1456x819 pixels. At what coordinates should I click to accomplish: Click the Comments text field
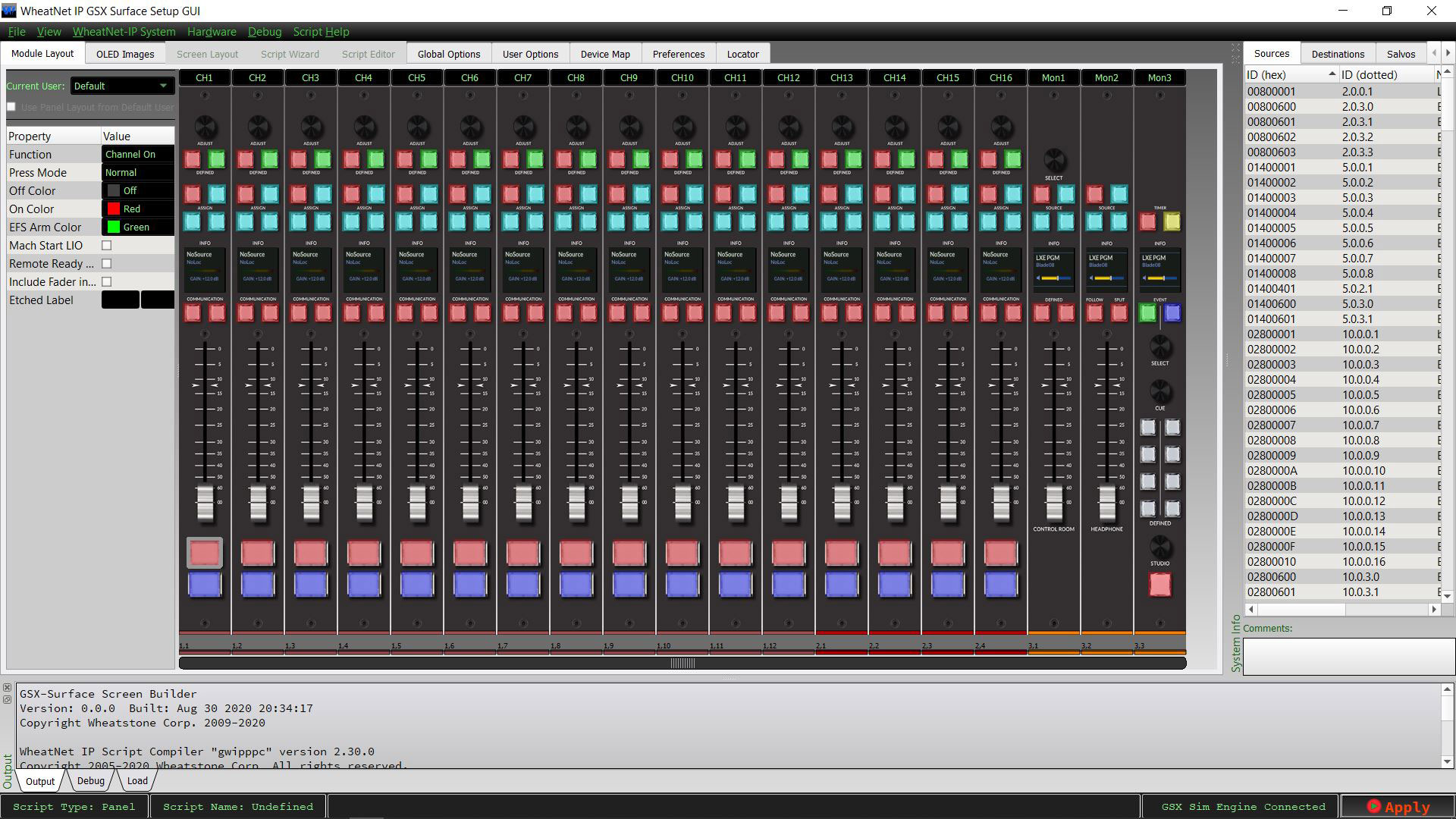[1348, 656]
